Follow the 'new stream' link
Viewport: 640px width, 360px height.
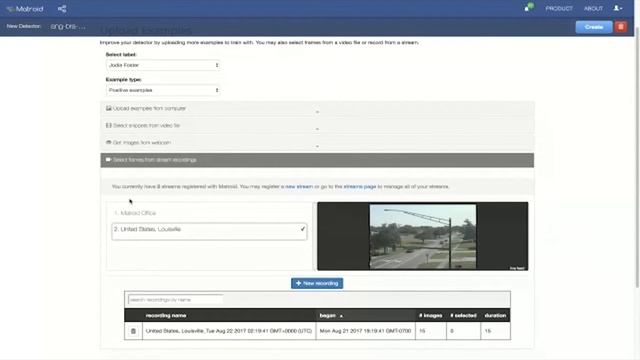(299, 187)
